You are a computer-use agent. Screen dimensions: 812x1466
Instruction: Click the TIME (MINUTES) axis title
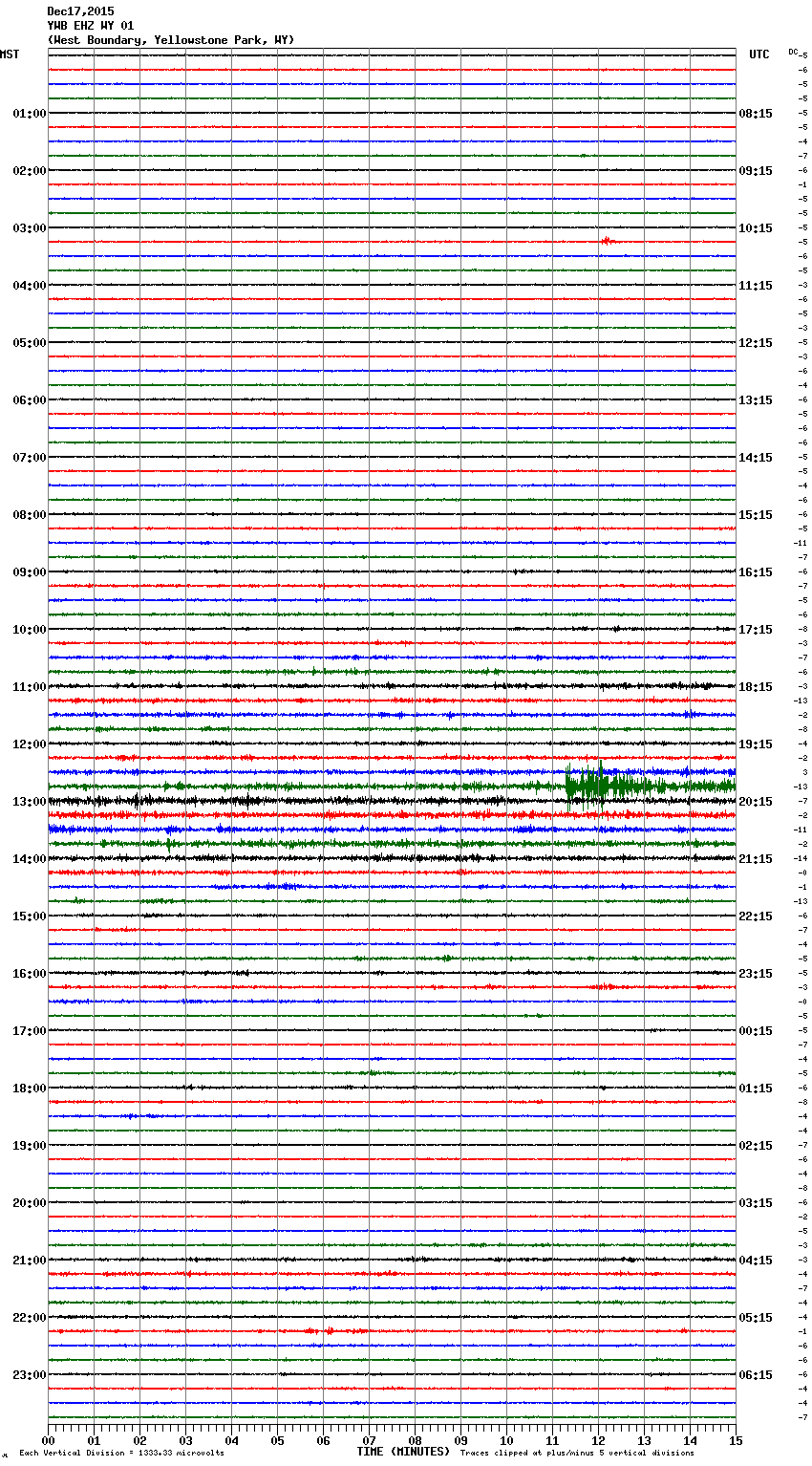pos(403,1452)
